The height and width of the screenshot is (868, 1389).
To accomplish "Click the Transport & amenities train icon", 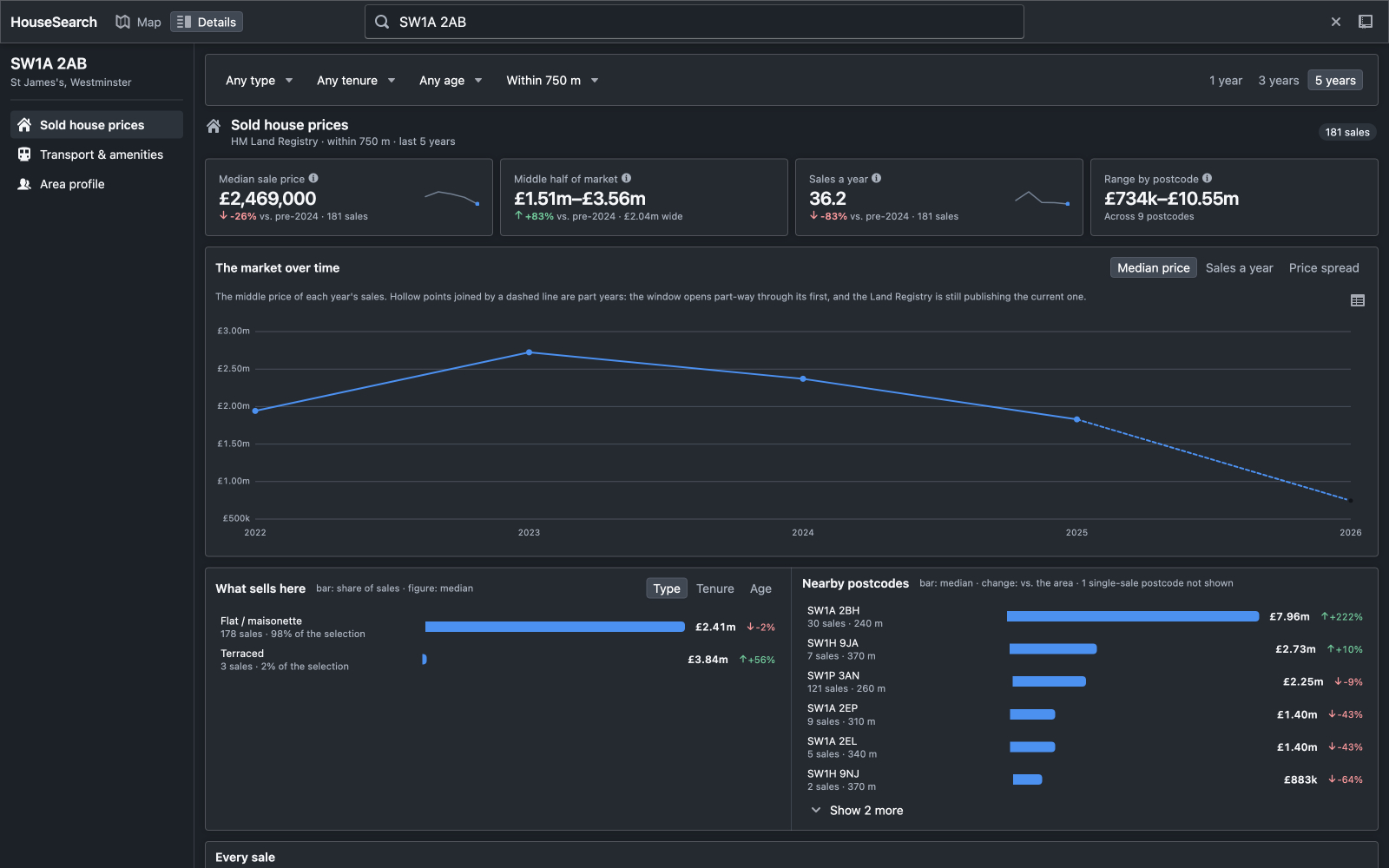I will 24,155.
